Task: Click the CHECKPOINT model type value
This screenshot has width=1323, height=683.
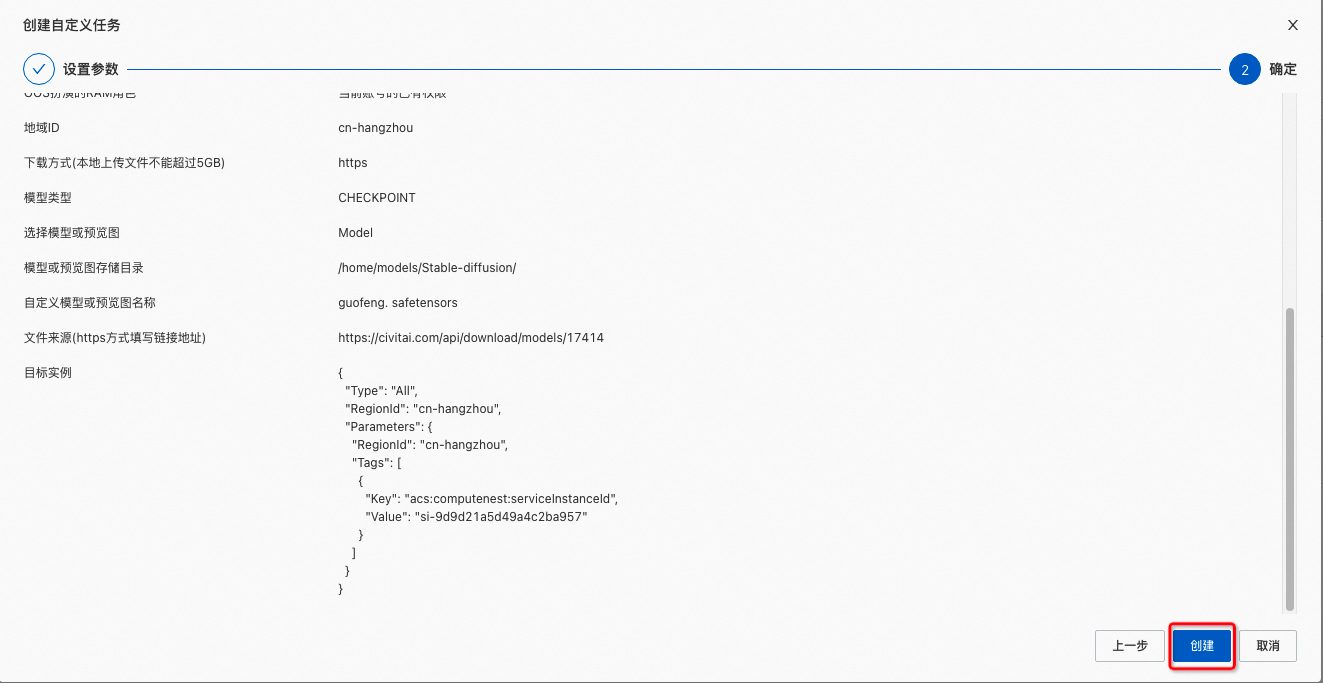Action: point(377,198)
